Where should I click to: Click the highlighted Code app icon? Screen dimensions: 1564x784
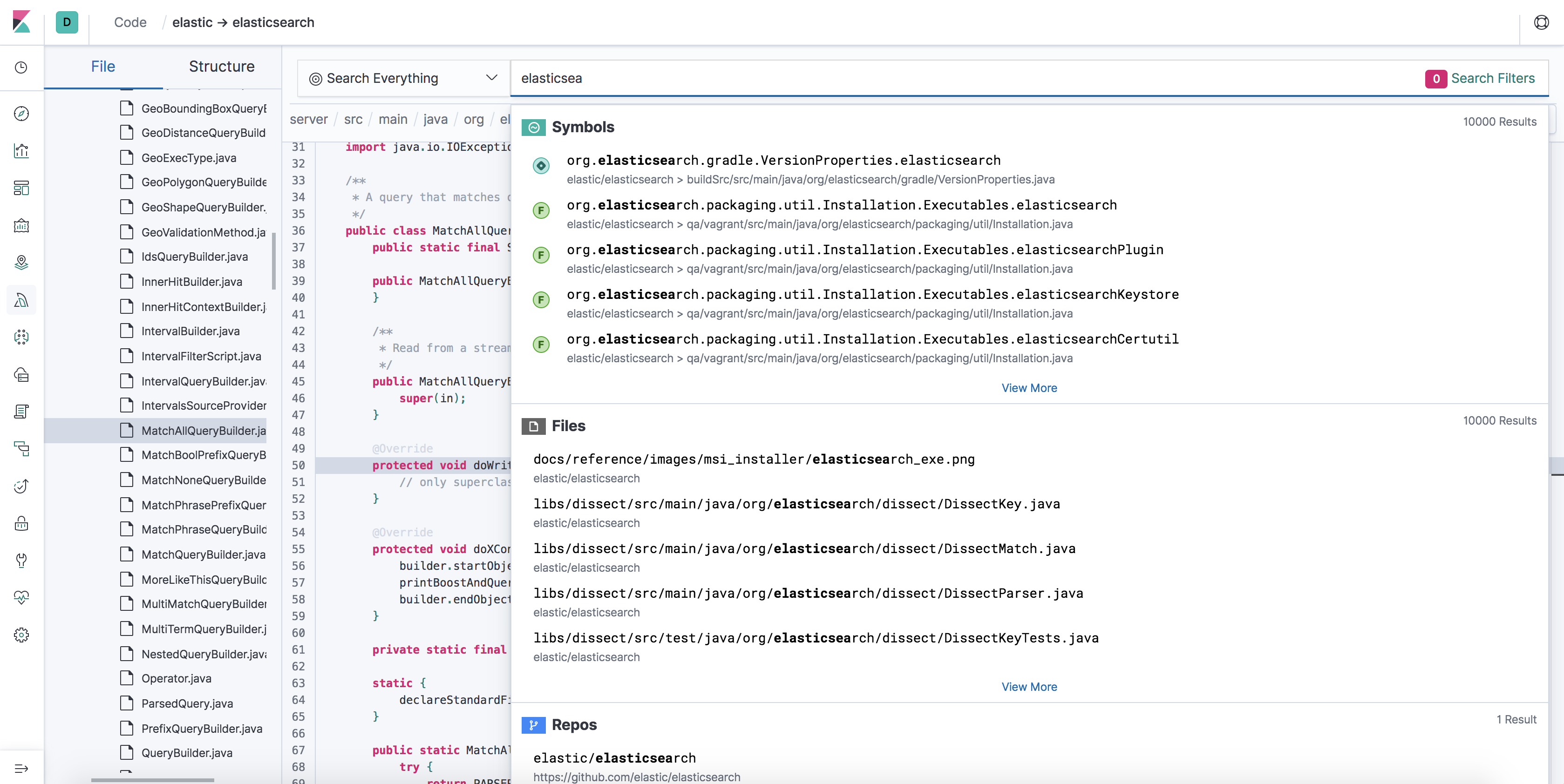click(x=21, y=300)
